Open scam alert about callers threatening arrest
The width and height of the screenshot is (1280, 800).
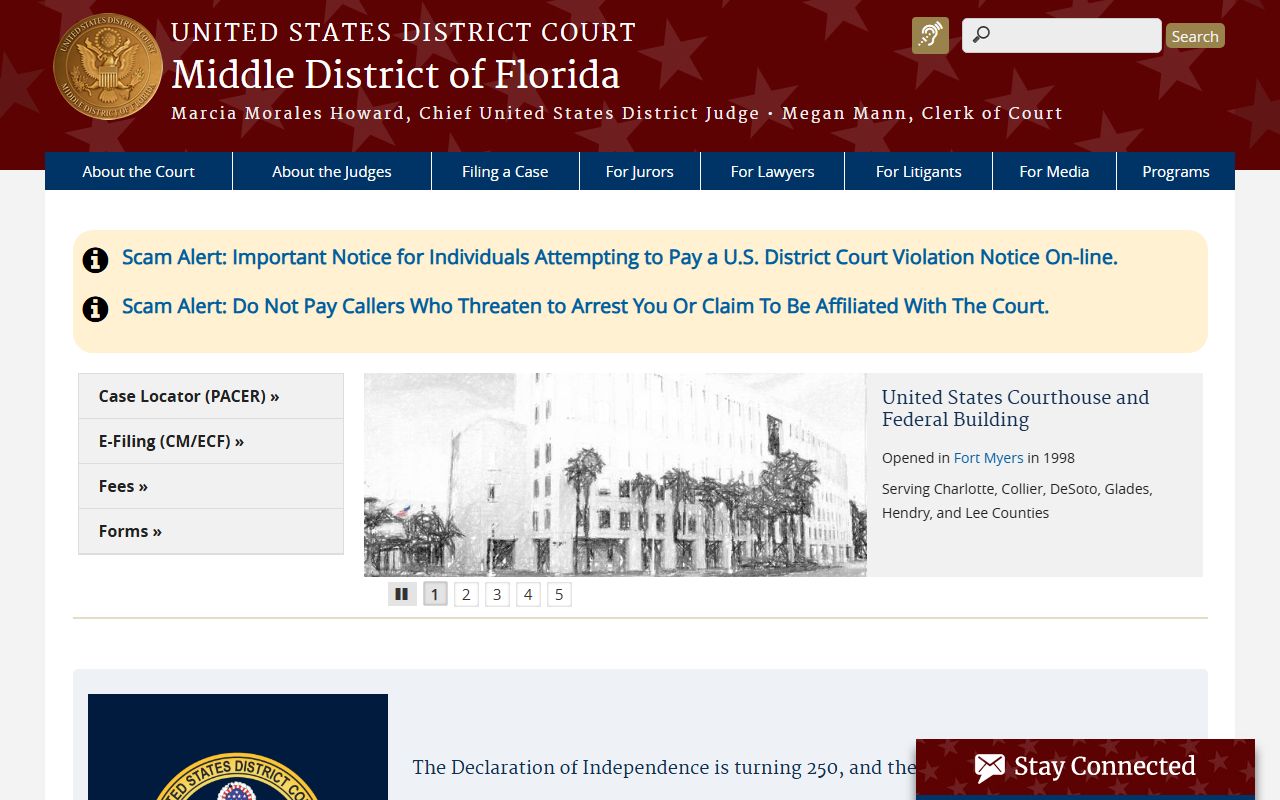point(585,306)
